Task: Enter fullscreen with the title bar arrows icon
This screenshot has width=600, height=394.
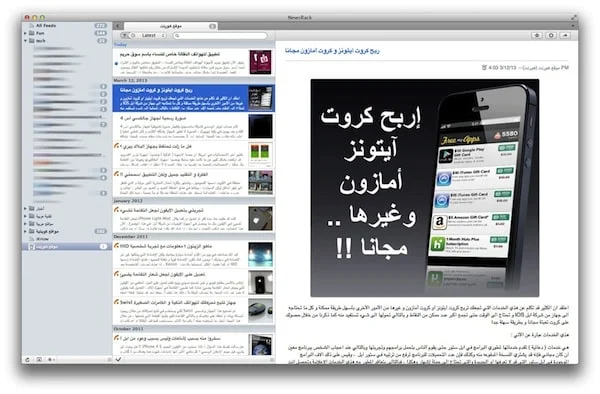Action: click(x=574, y=17)
